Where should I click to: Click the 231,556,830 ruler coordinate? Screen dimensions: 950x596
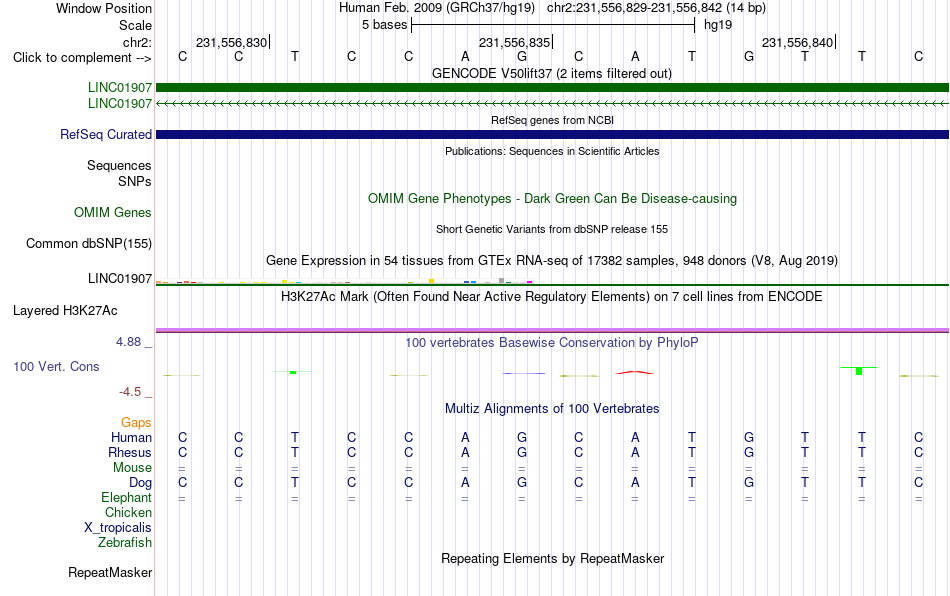pyautogui.click(x=231, y=42)
